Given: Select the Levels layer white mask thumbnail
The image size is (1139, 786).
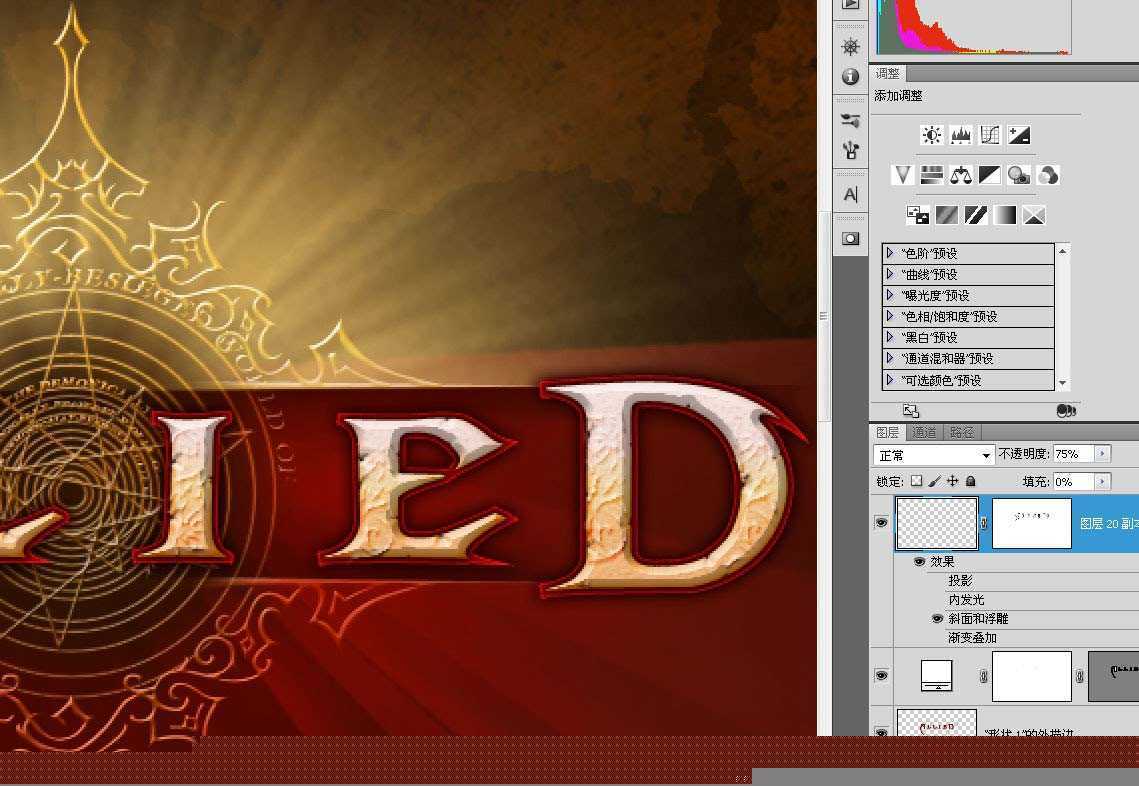Looking at the screenshot, I should click(x=1031, y=676).
